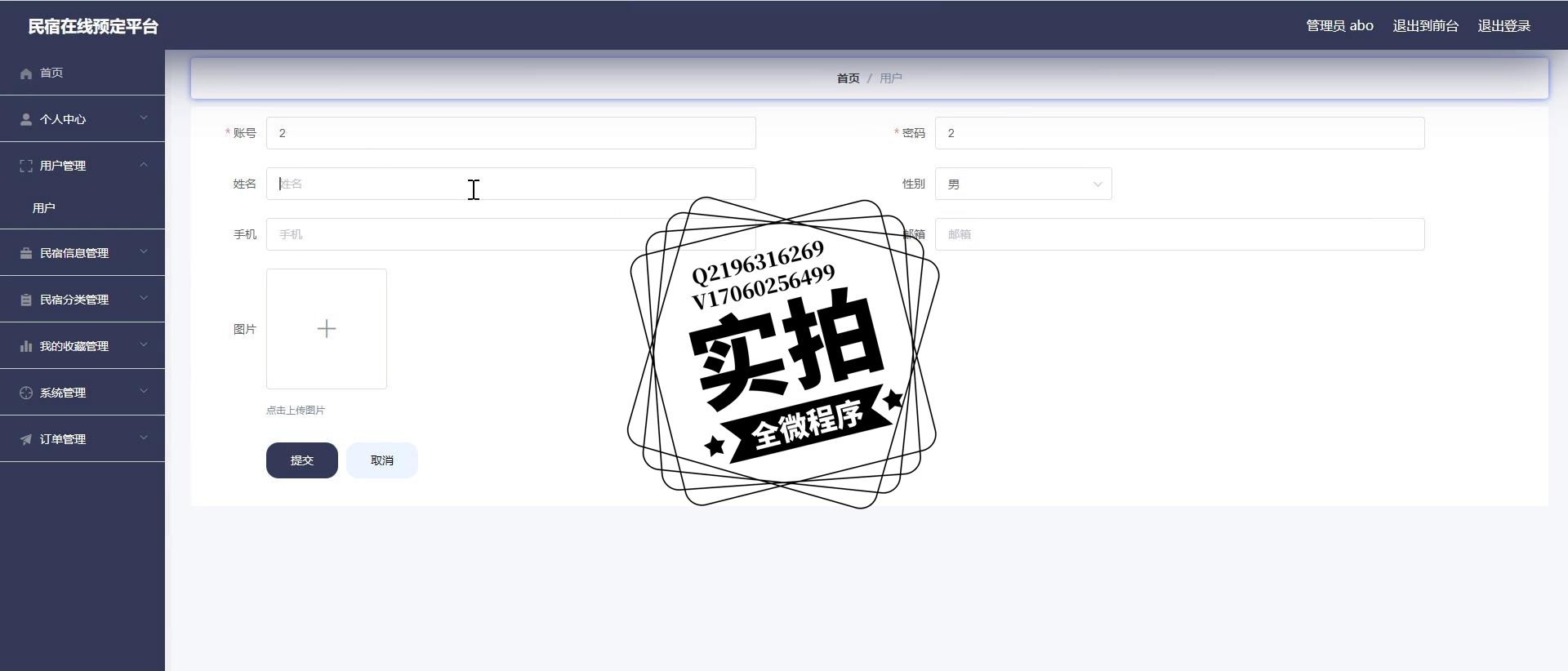The image size is (1568, 671).
Task: Click 退出到前台 link in header
Action: pos(1425,26)
